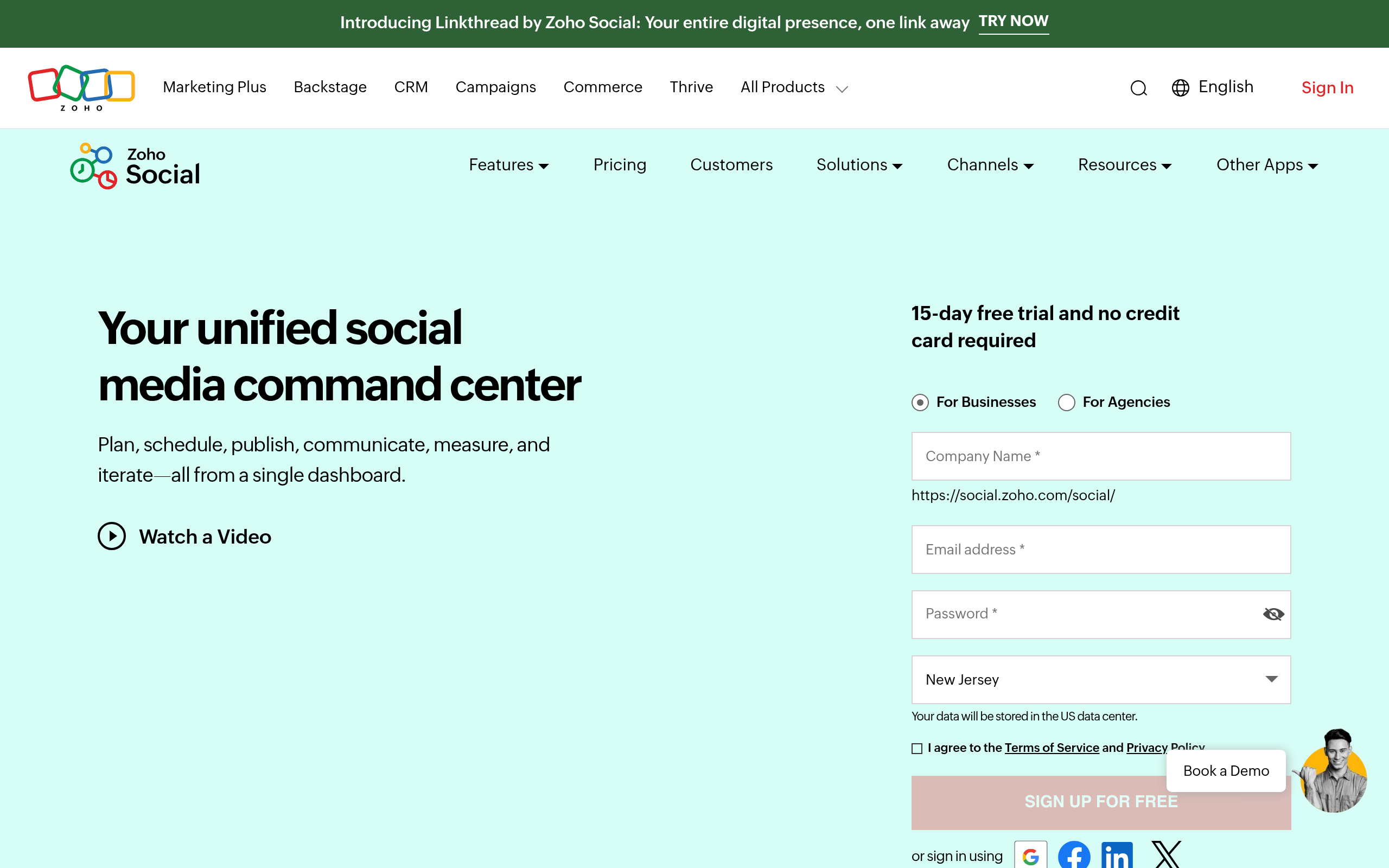Viewport: 1389px width, 868px height.
Task: Open the language globe icon
Action: 1180,87
